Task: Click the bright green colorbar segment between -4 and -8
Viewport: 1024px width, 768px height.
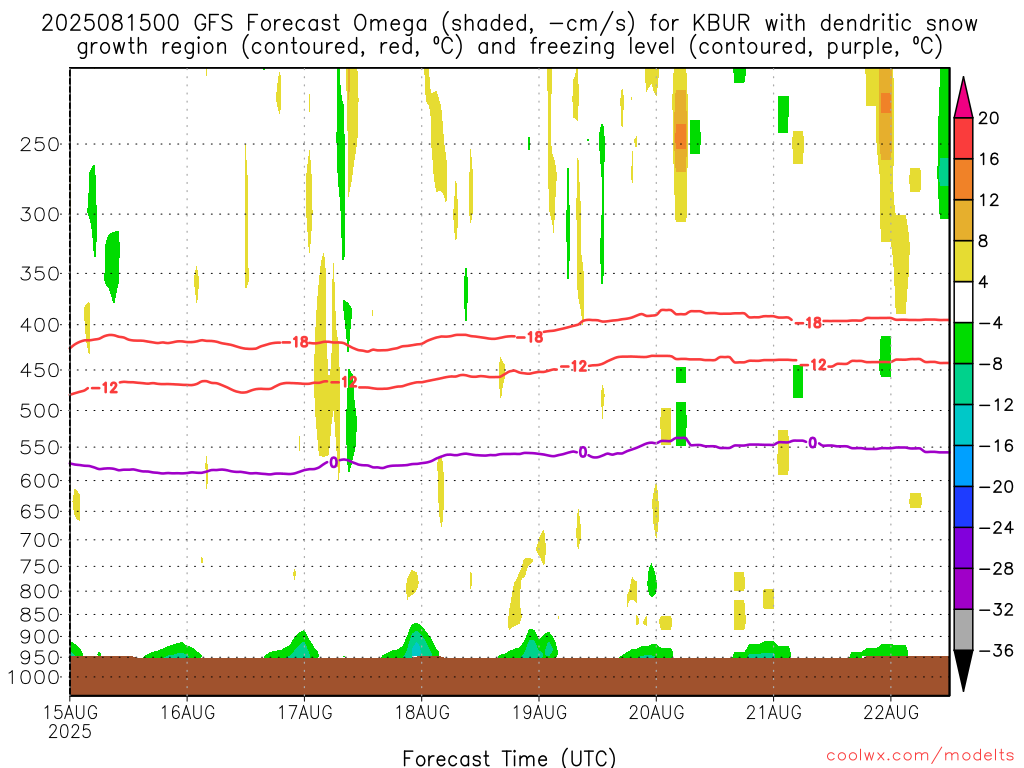Action: [963, 343]
